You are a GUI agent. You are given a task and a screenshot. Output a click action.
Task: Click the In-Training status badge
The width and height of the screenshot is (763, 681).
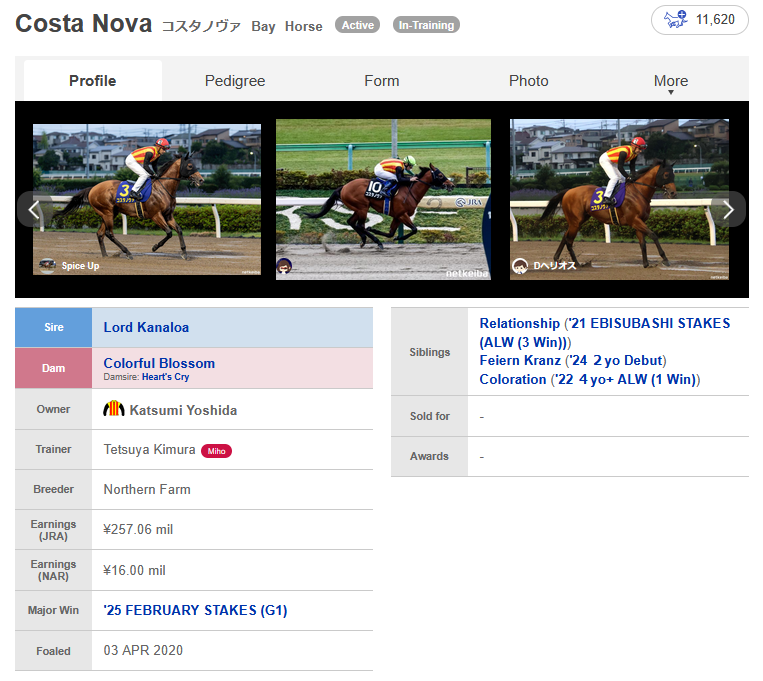click(x=426, y=25)
